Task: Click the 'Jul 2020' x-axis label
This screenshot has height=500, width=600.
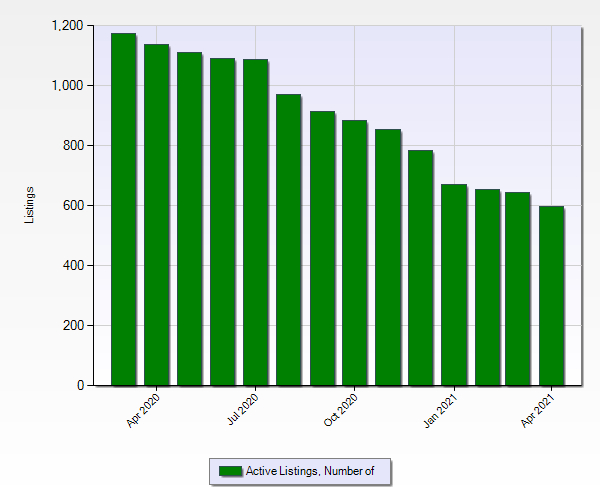Action: click(x=243, y=409)
